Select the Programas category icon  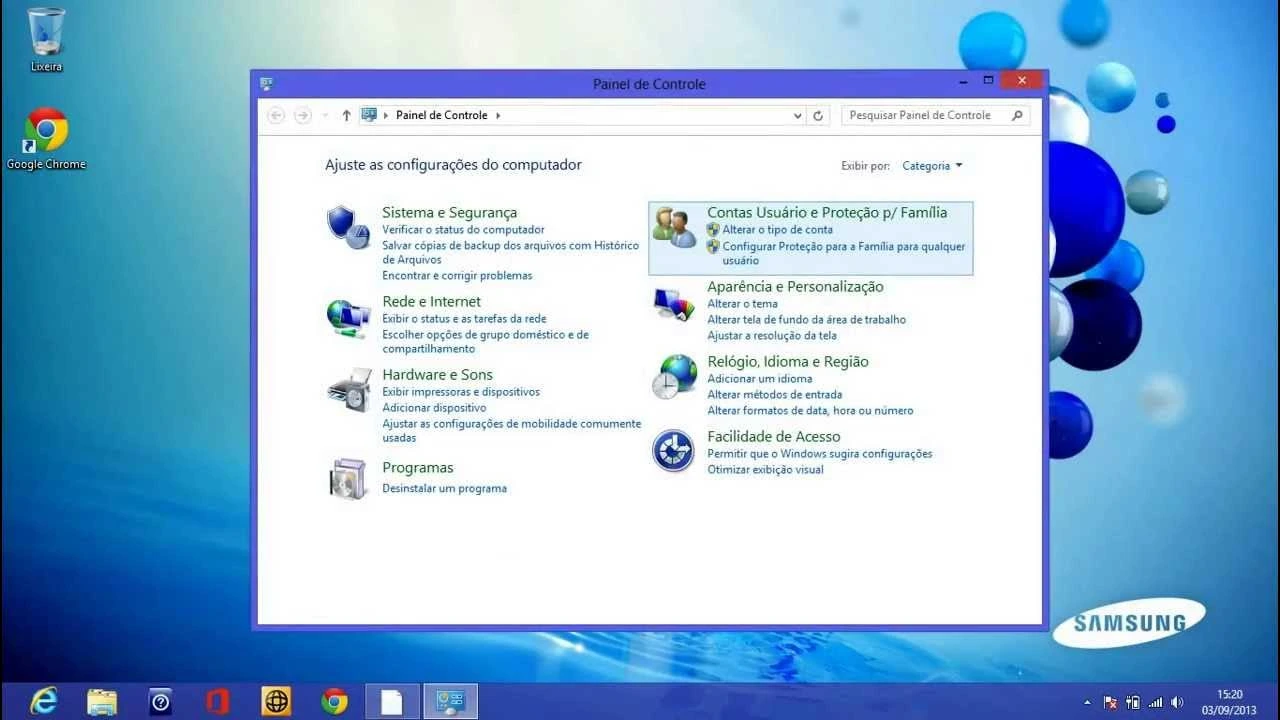(348, 478)
